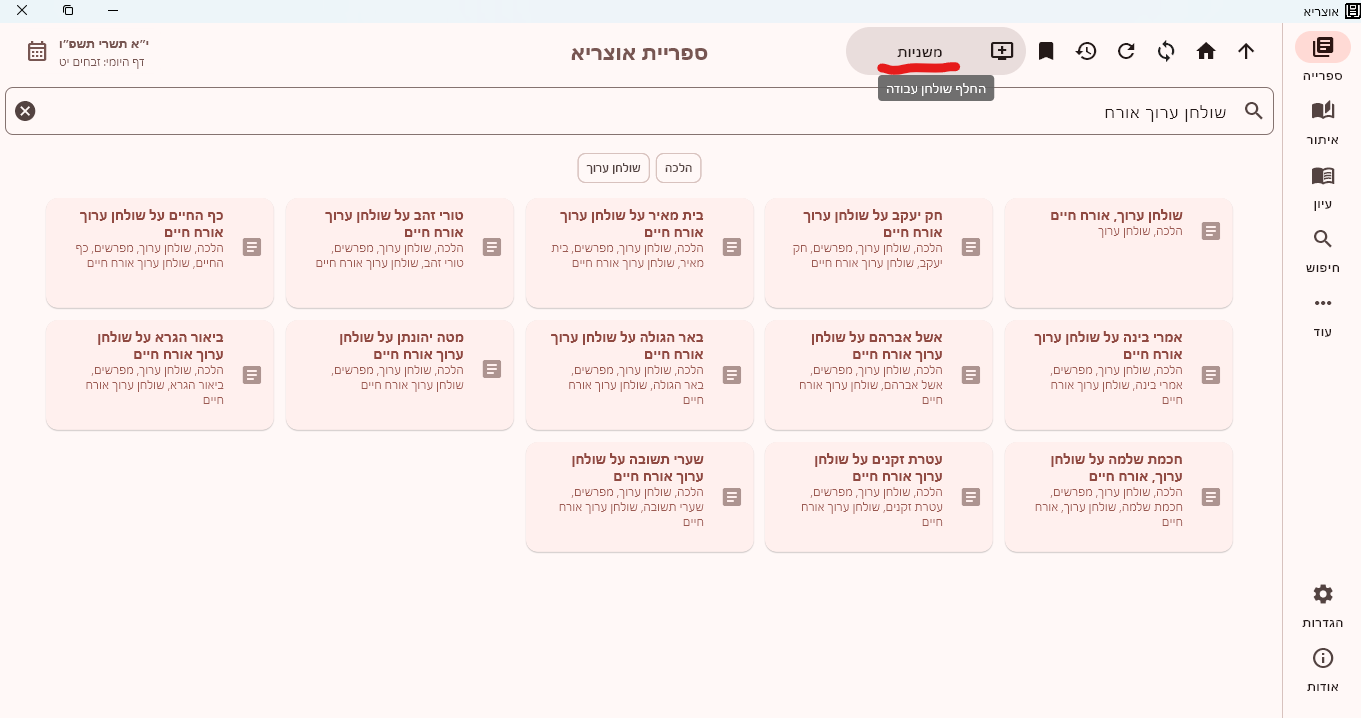Open the calendar icon beside the Hebrew date
Screen dimensions: 1361x718
pos(37,51)
